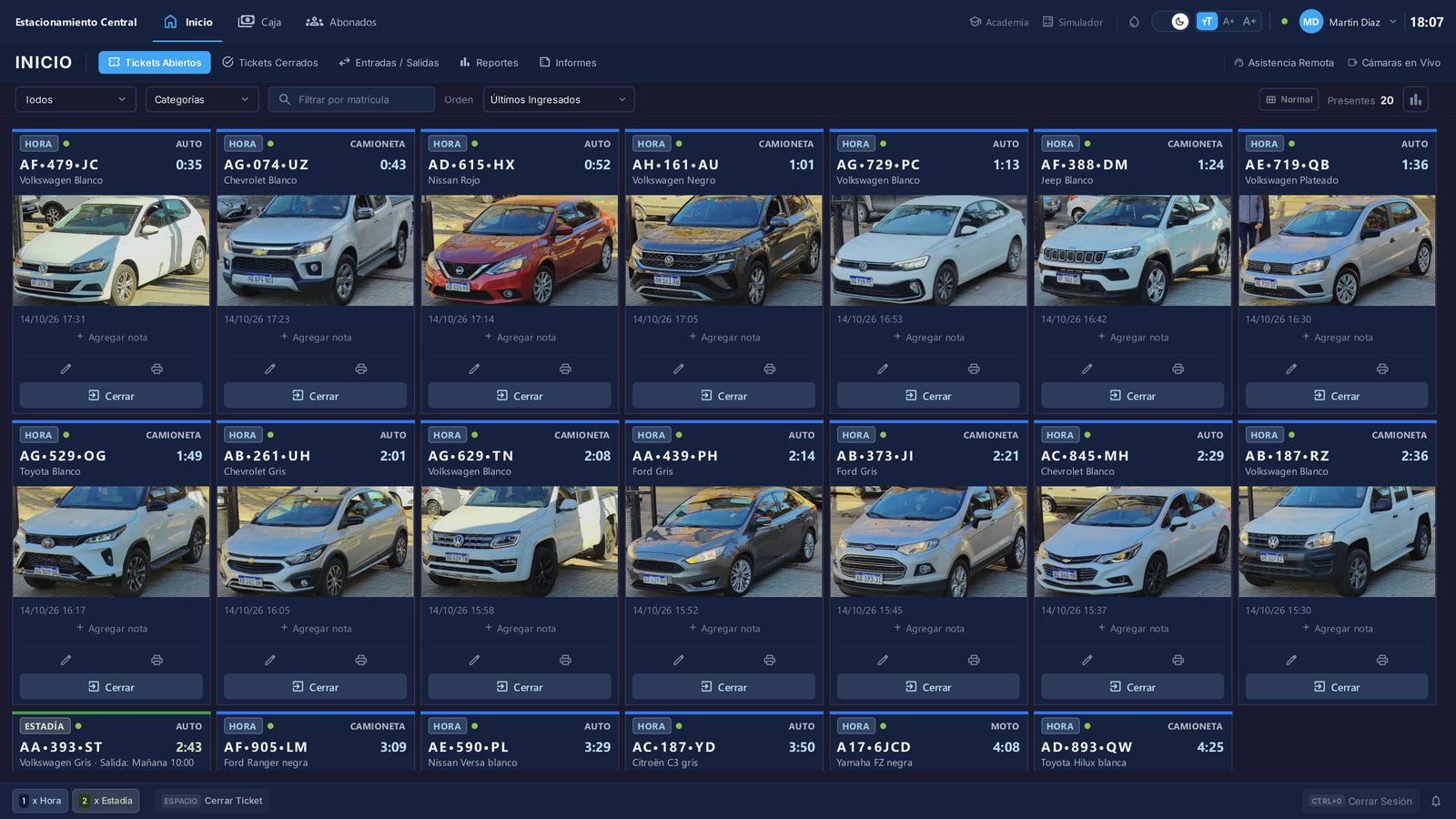Click the water drop theme color icon
Screen dimensions: 1456x819
point(1134,22)
